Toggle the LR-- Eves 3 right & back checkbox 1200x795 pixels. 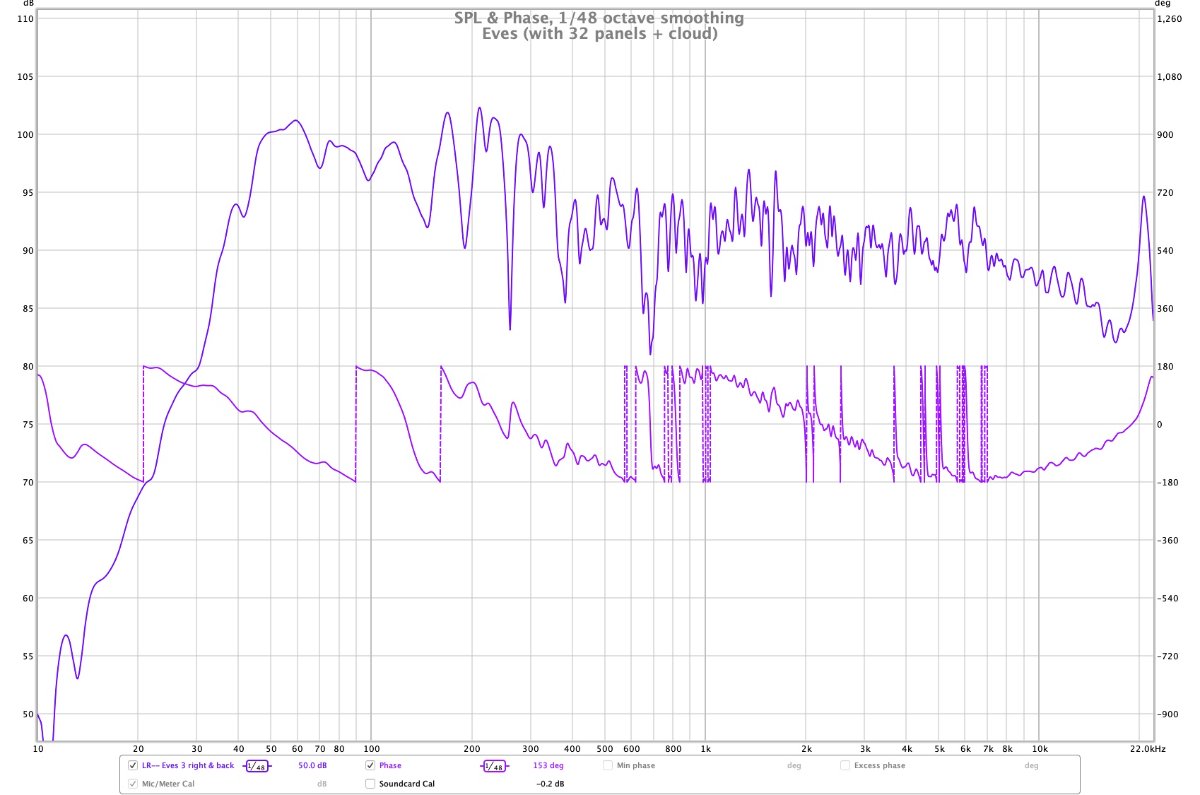tap(133, 766)
